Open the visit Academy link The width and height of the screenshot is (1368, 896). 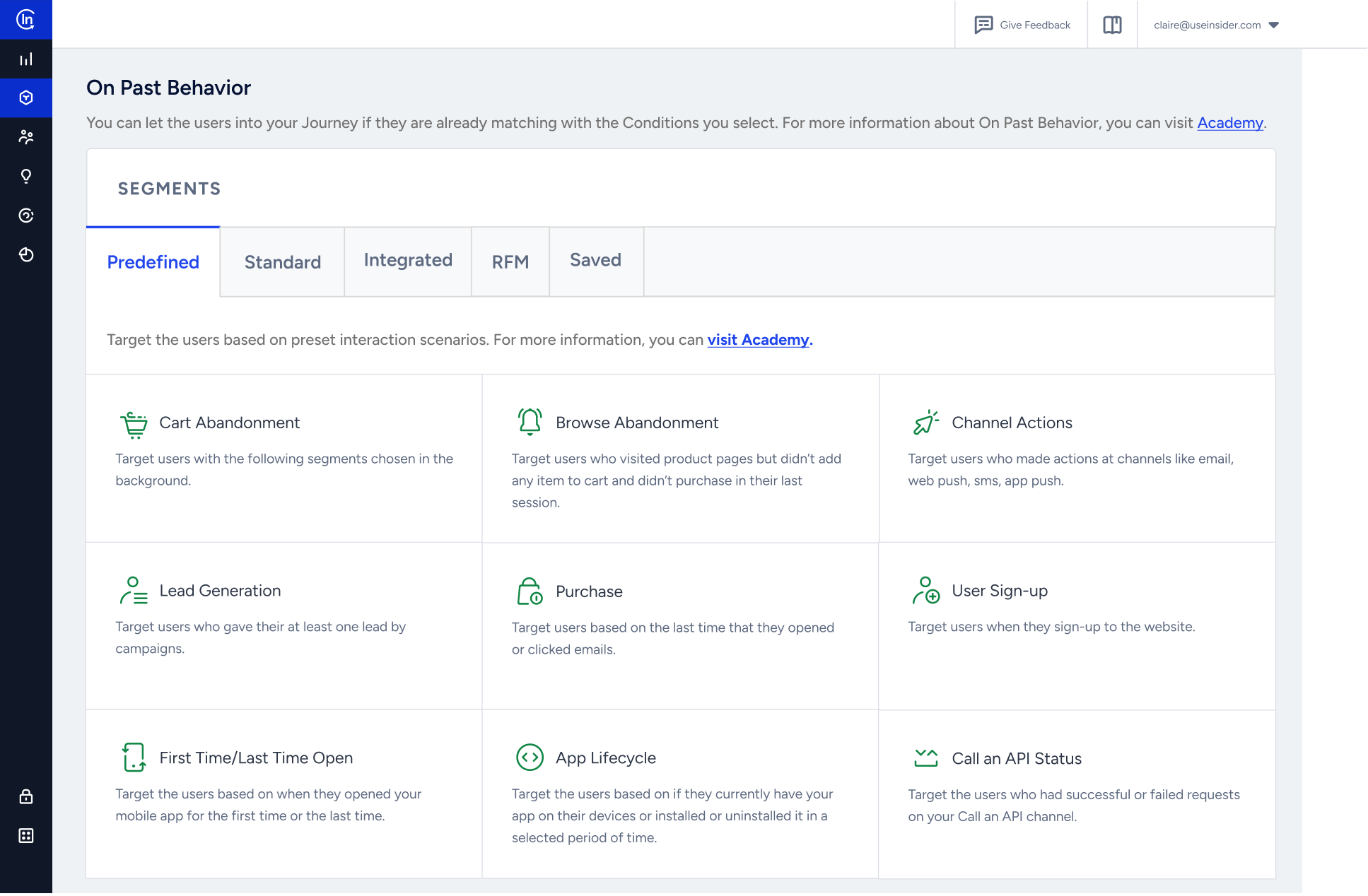(758, 340)
